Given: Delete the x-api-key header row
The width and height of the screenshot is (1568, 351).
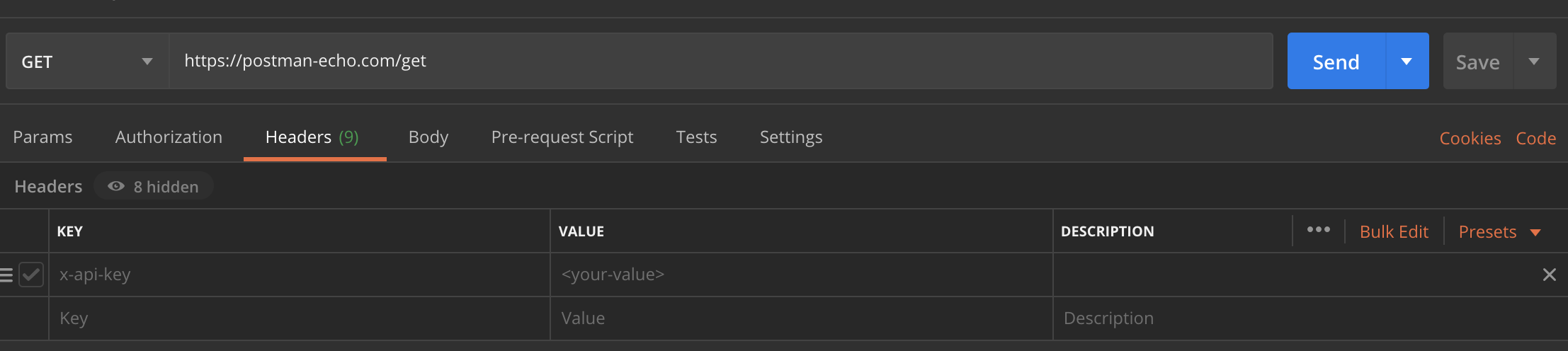Looking at the screenshot, I should click(1549, 275).
